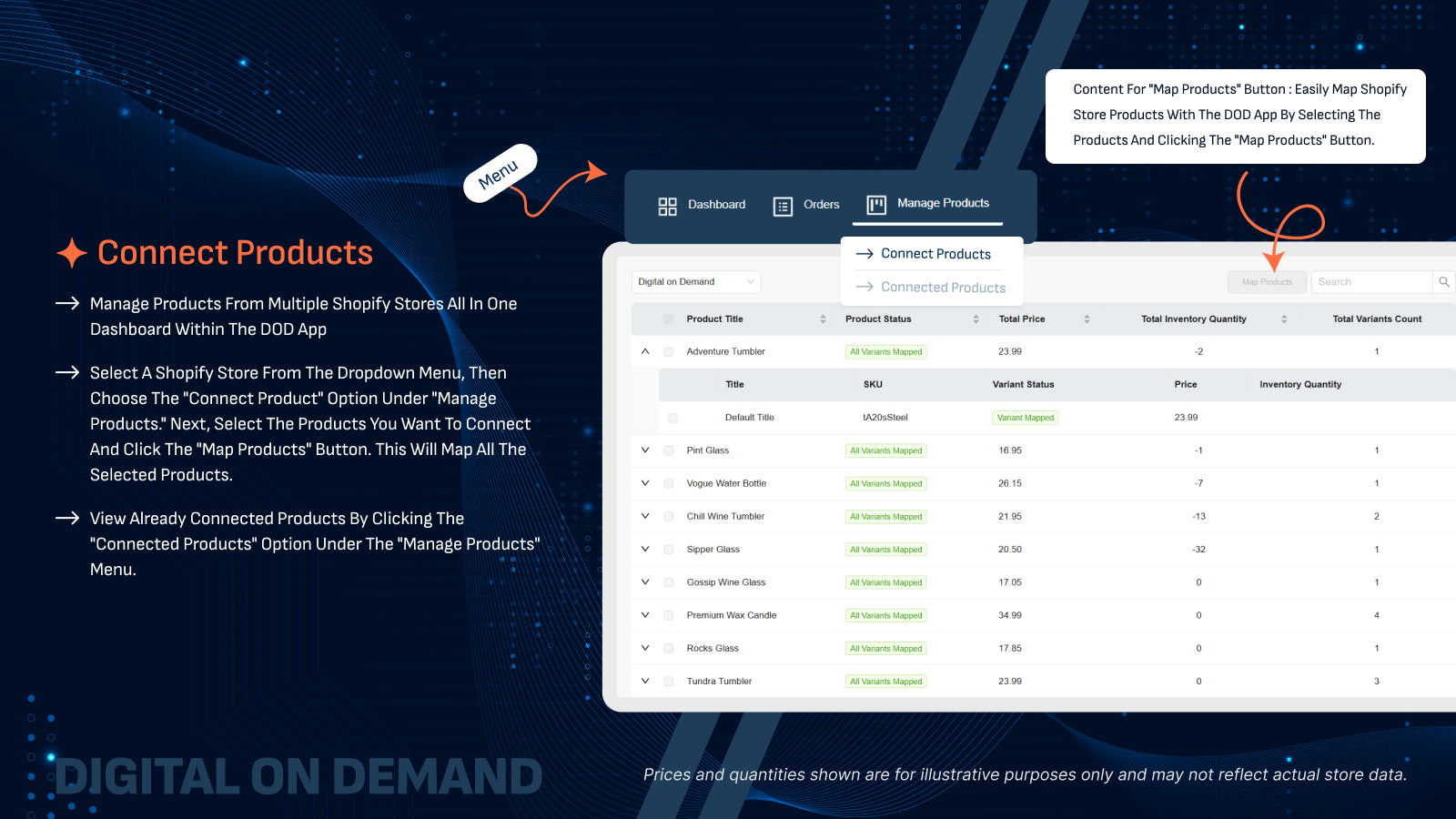Viewport: 1456px width, 819px height.
Task: Click the Variant Status sub-header
Action: pyautogui.click(x=1023, y=385)
